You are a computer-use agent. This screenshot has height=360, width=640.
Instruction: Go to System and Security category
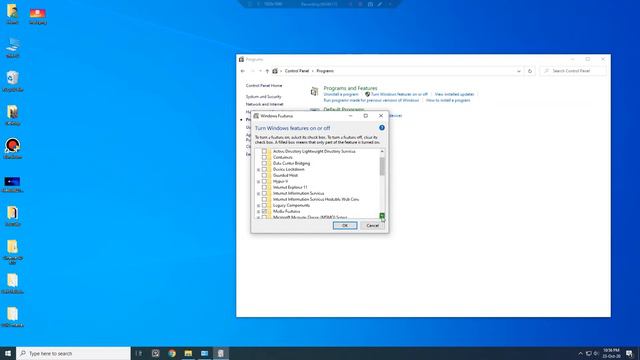(x=263, y=97)
